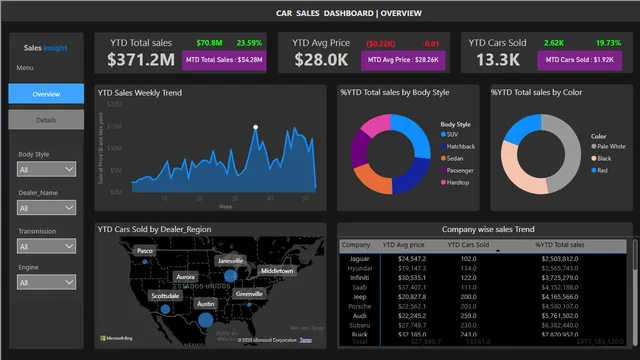Click the MTD Total Sales purple badge

pos(224,60)
